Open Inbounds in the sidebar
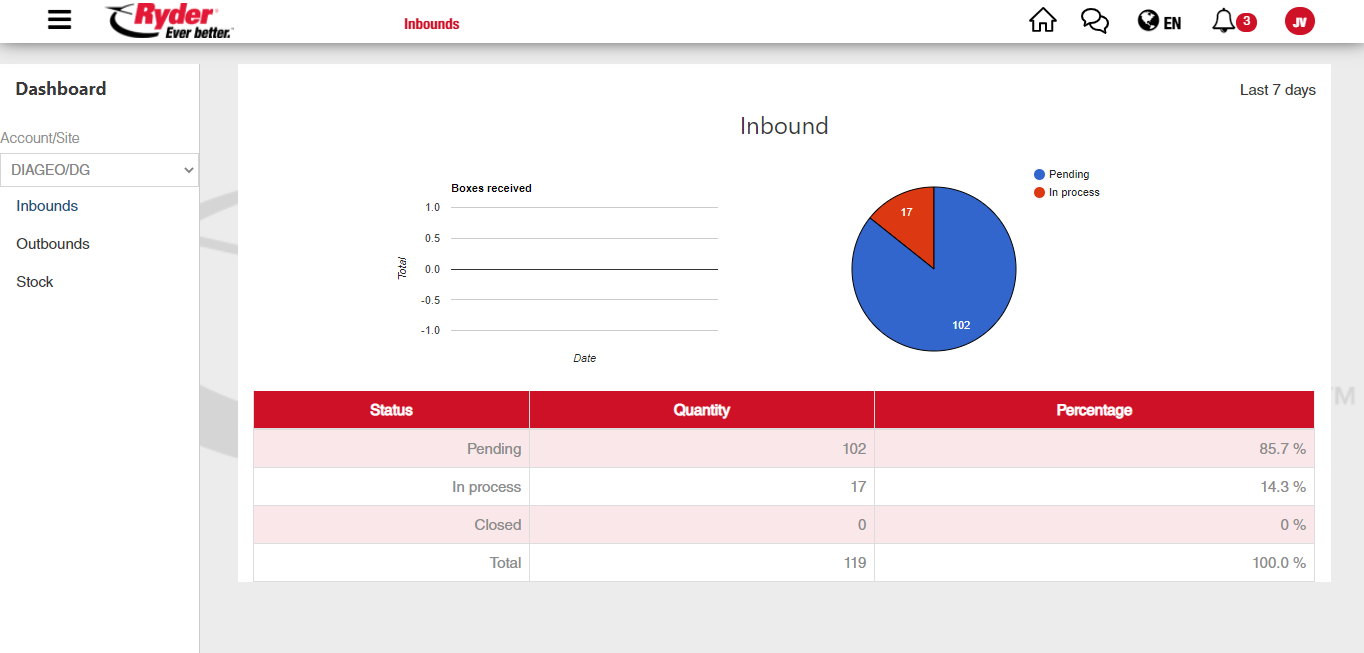The height and width of the screenshot is (653, 1364). coord(47,206)
